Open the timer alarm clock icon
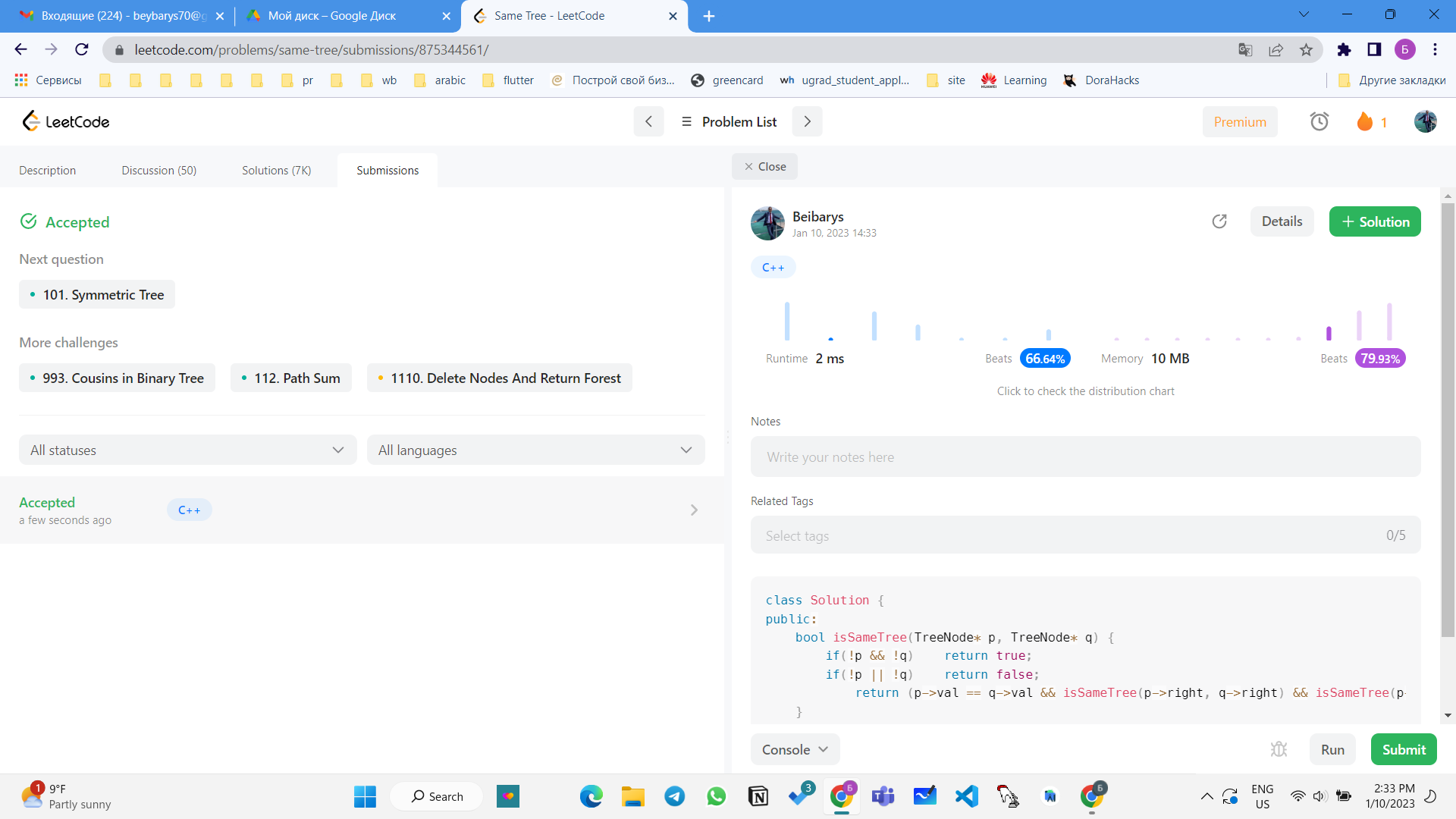This screenshot has width=1456, height=819. tap(1319, 121)
